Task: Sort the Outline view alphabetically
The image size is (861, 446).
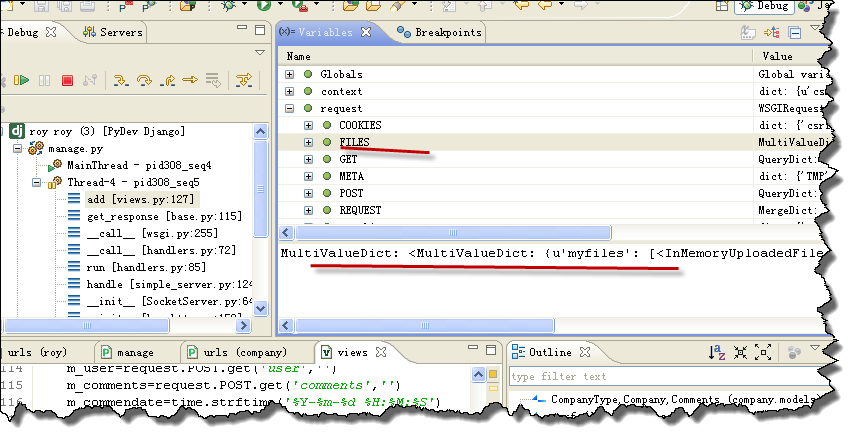Action: [717, 352]
